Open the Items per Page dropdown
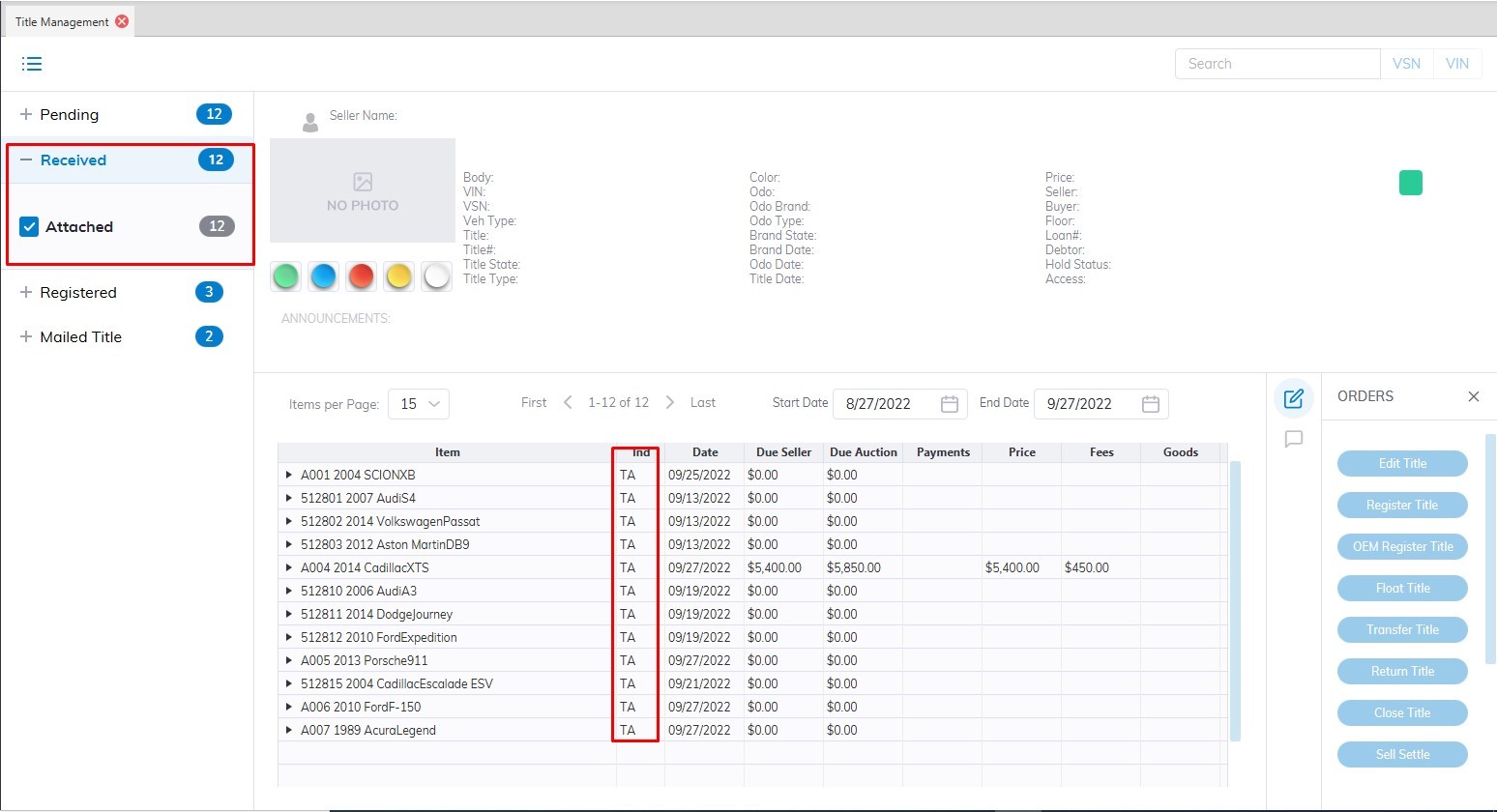Viewport: 1497px width, 812px height. click(x=419, y=404)
